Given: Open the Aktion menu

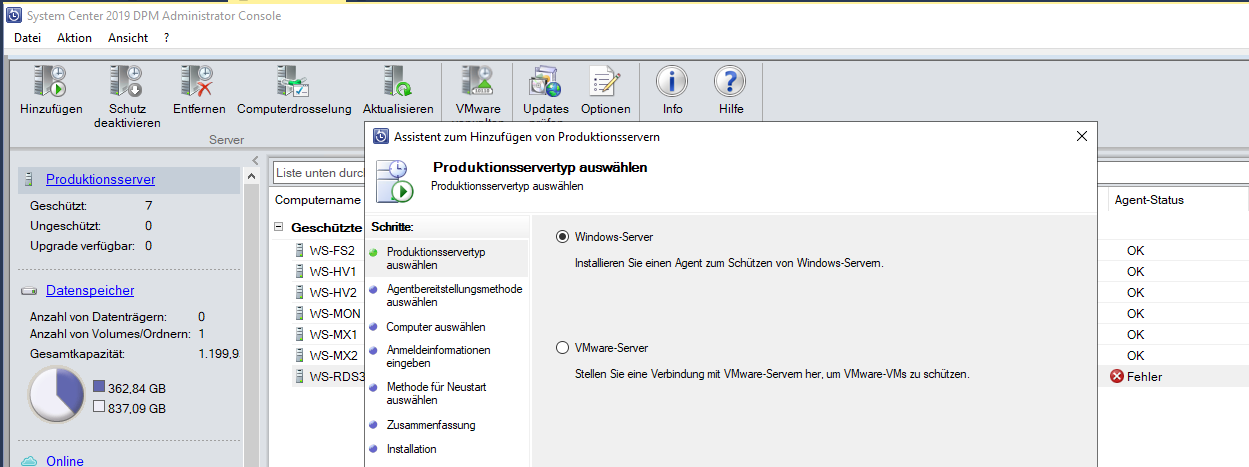Looking at the screenshot, I should pos(74,38).
